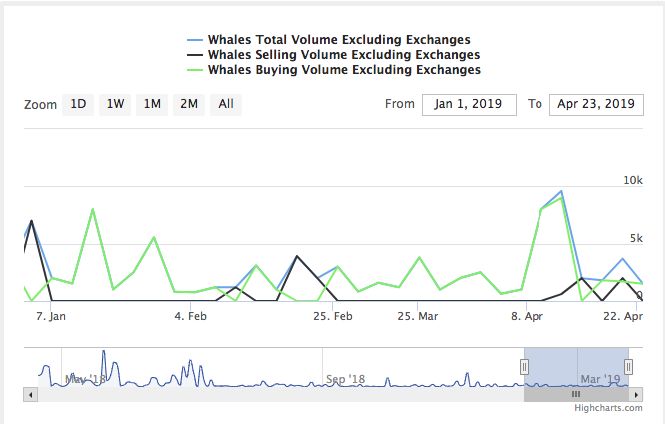Click the blue line's April peak point

tap(561, 191)
